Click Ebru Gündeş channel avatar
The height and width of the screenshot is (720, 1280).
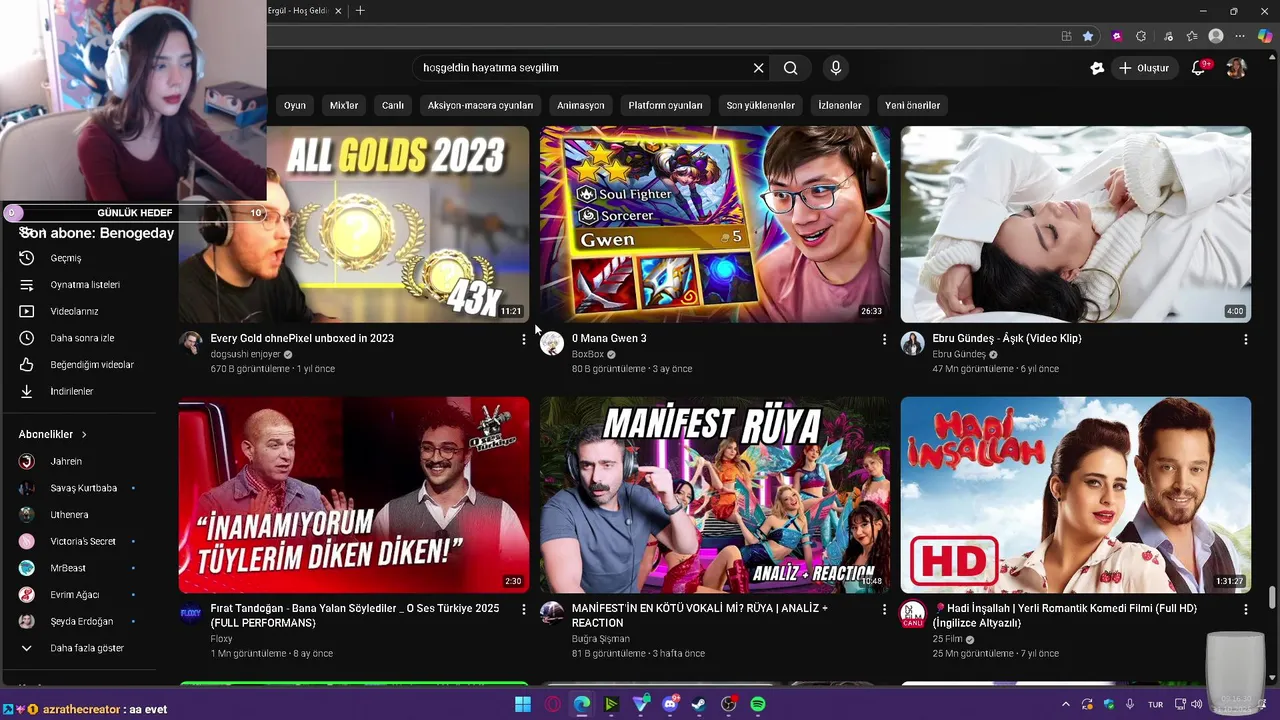click(x=912, y=343)
